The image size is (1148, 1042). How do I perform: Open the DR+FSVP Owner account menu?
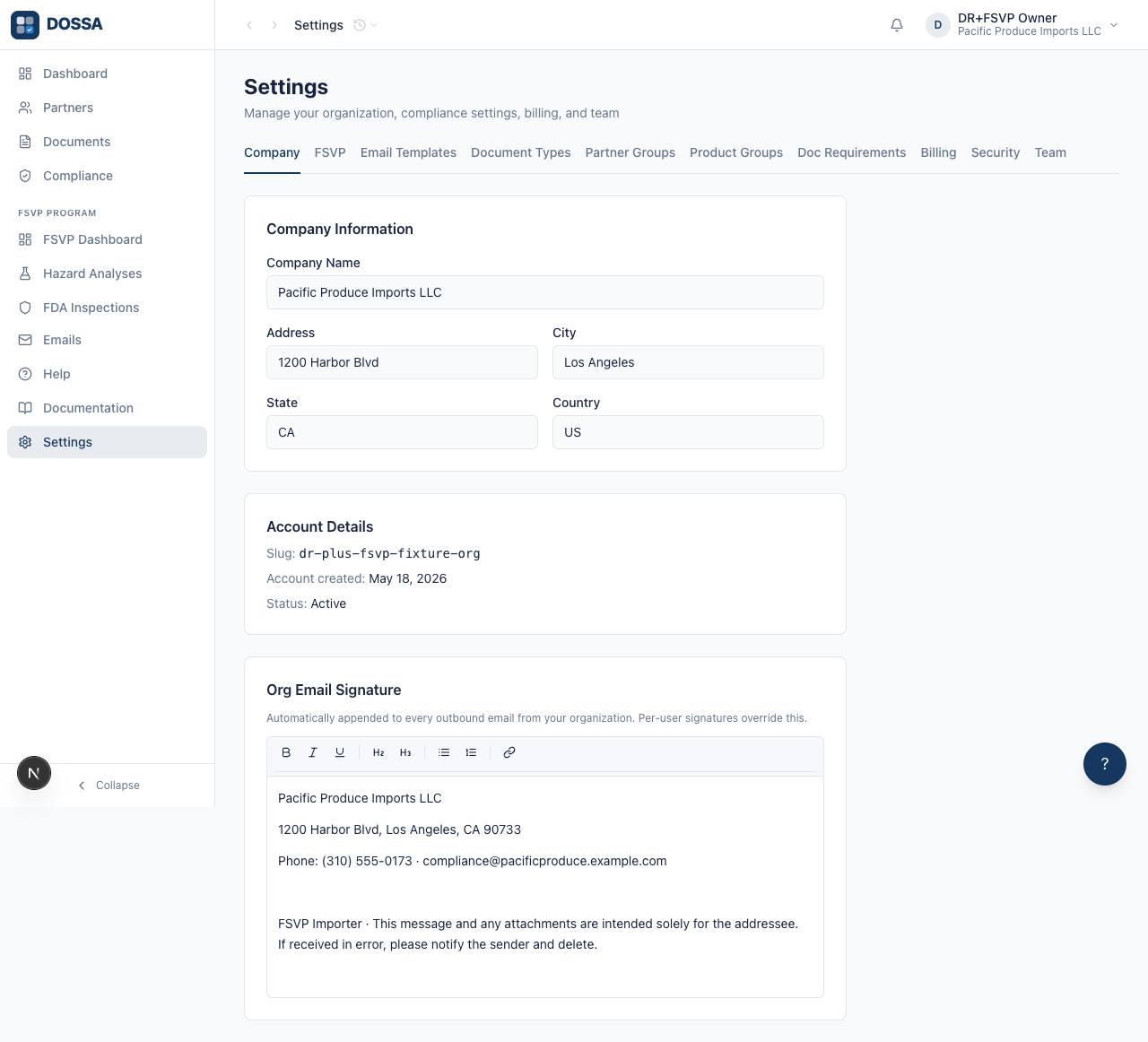(x=1022, y=25)
